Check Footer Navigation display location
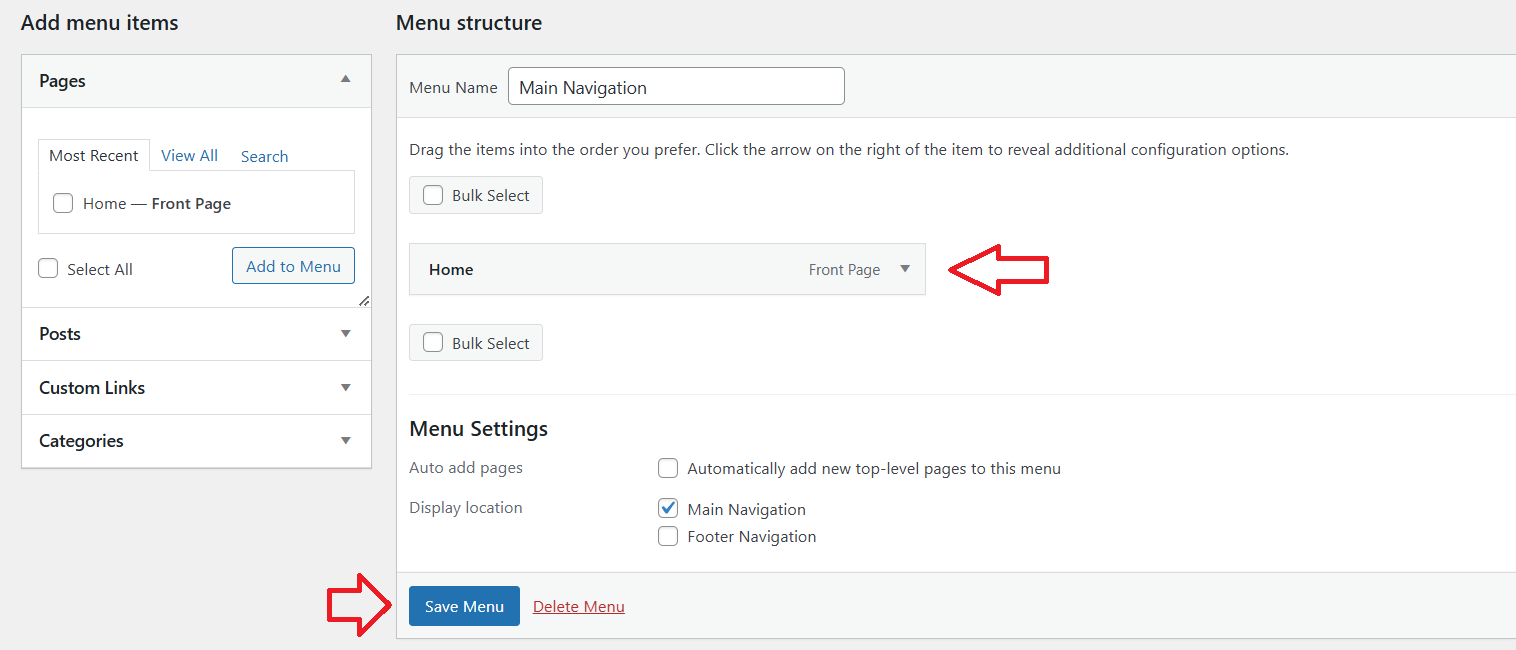The height and width of the screenshot is (650, 1516). coord(668,537)
